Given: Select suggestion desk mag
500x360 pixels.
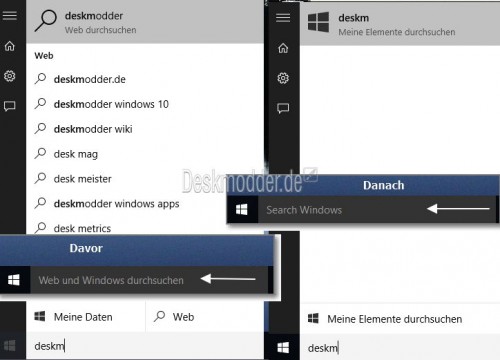Looking at the screenshot, I should click(145, 154).
